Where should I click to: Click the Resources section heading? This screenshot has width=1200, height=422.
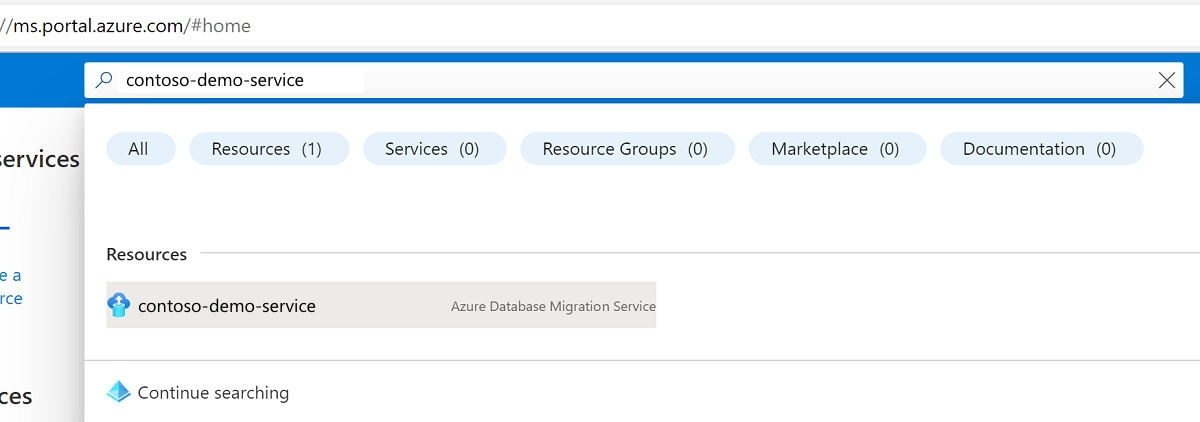coord(147,255)
